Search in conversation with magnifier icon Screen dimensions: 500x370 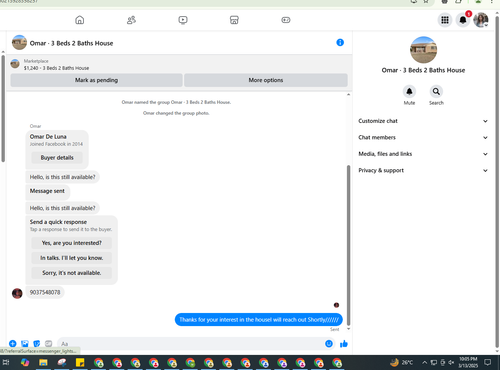point(436,91)
